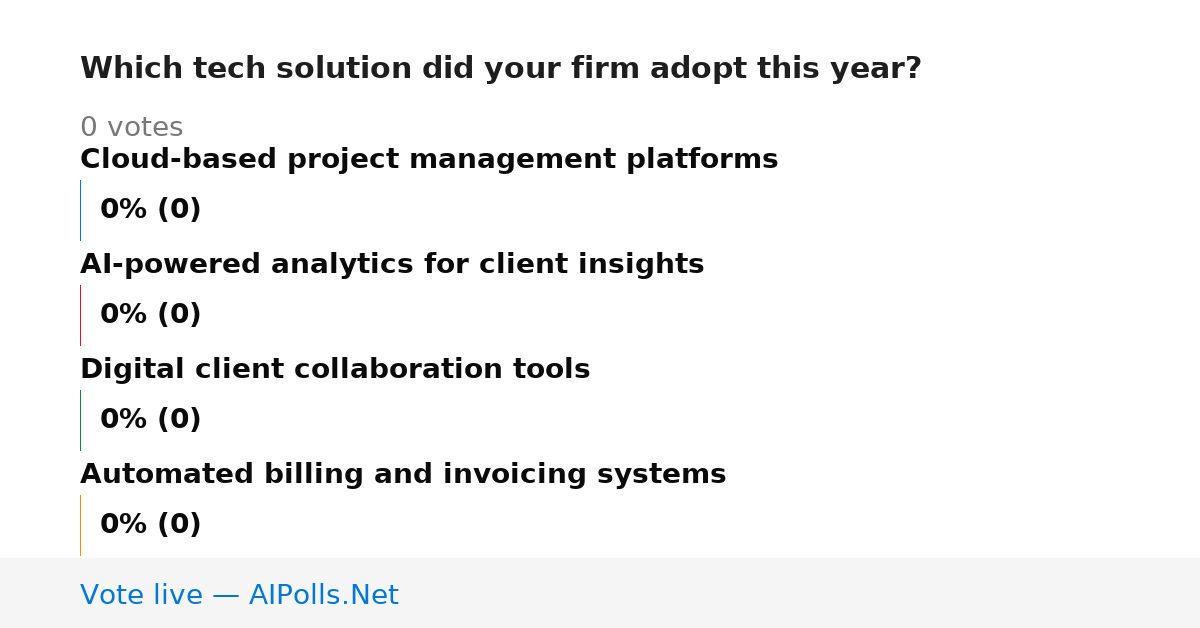This screenshot has height=628, width=1200.
Task: Click 0% (0) result under Automated billing
Action: [x=151, y=525]
